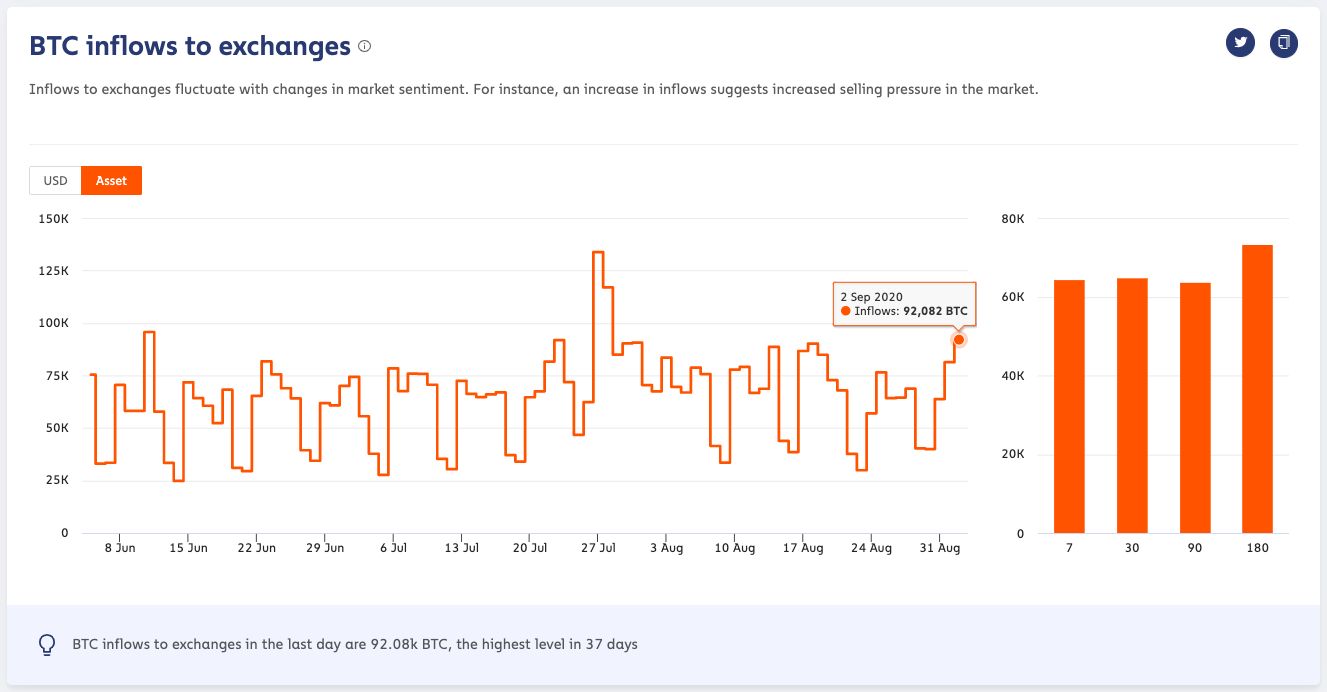The width and height of the screenshot is (1327, 692).
Task: Select the Asset denomination toggle
Action: tap(111, 181)
